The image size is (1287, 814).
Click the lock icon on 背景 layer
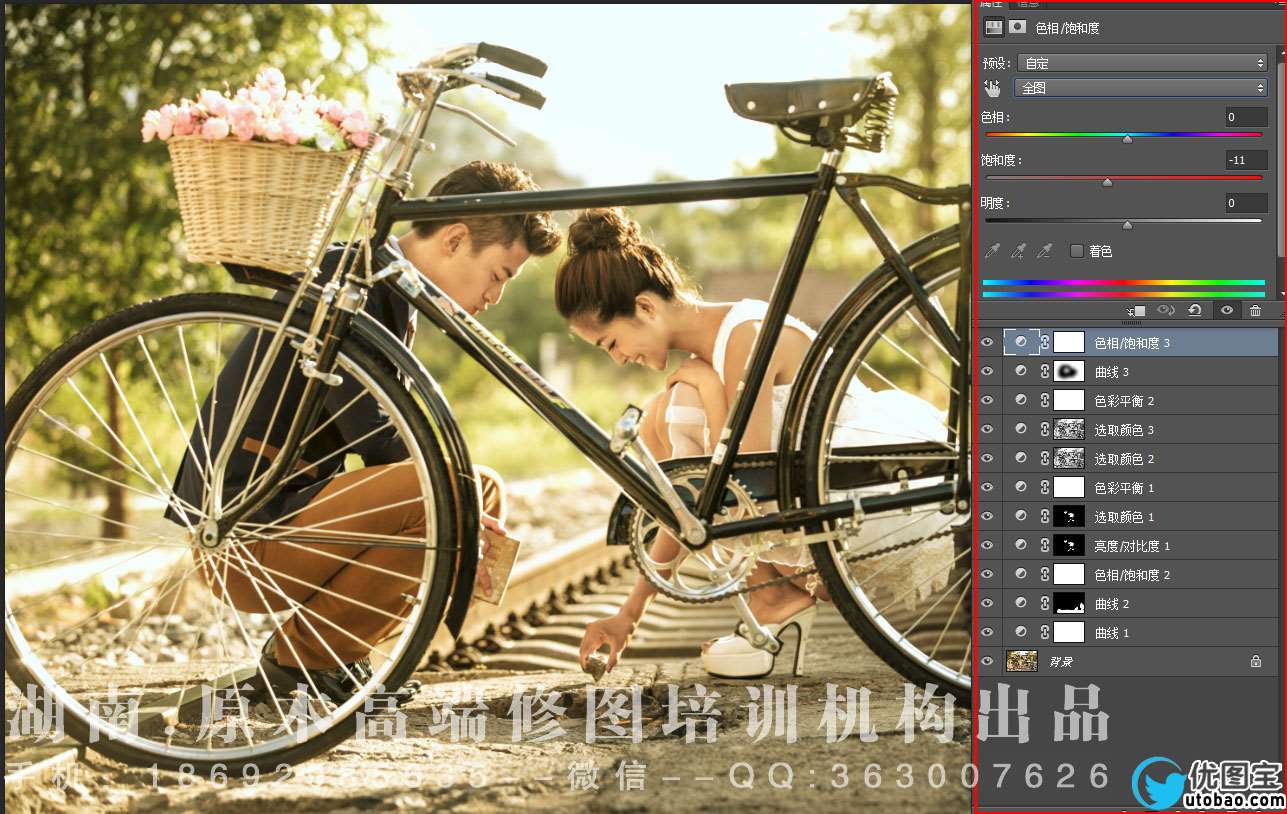coord(1256,661)
